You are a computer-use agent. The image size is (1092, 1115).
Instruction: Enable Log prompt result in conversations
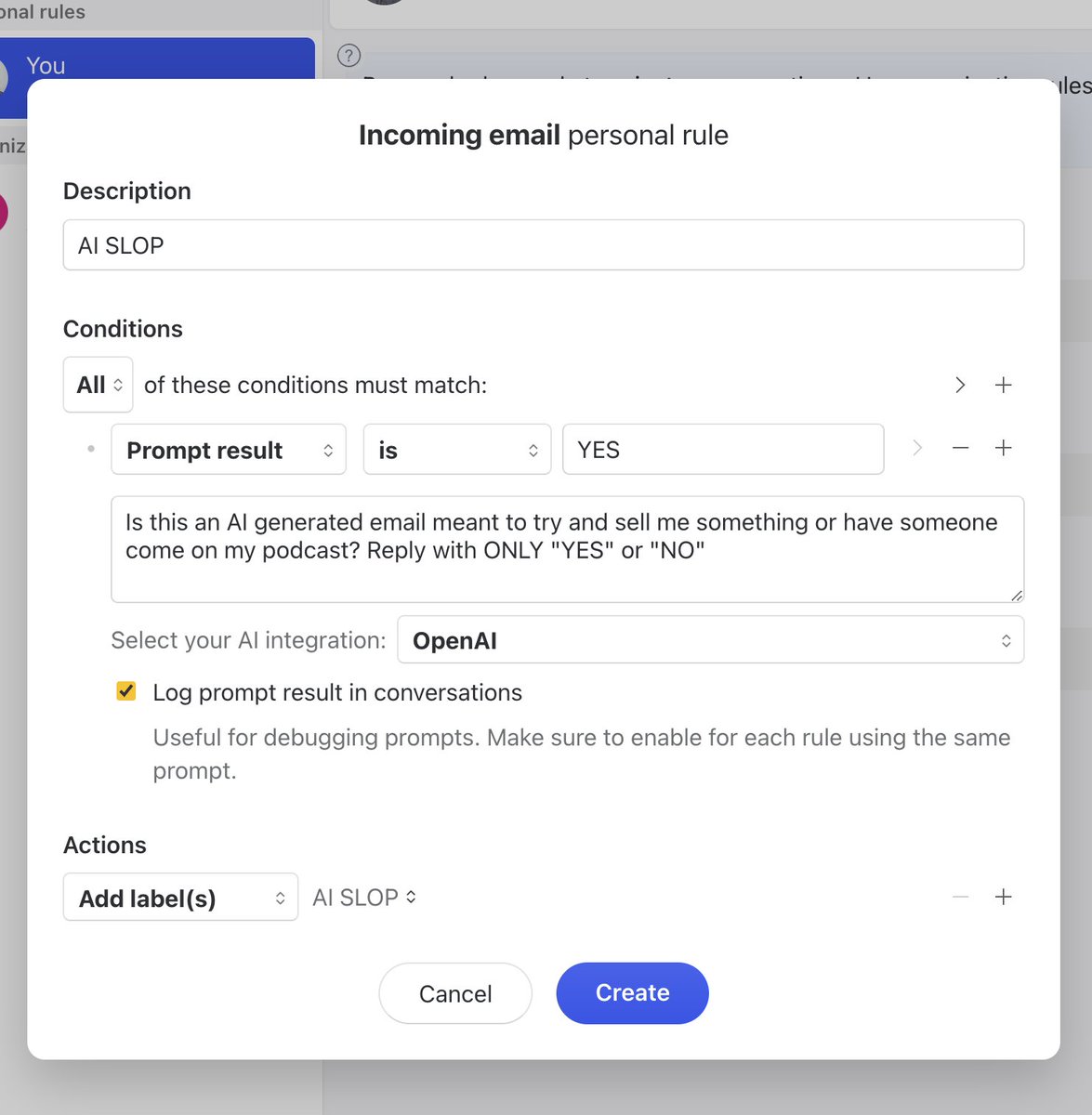(125, 690)
